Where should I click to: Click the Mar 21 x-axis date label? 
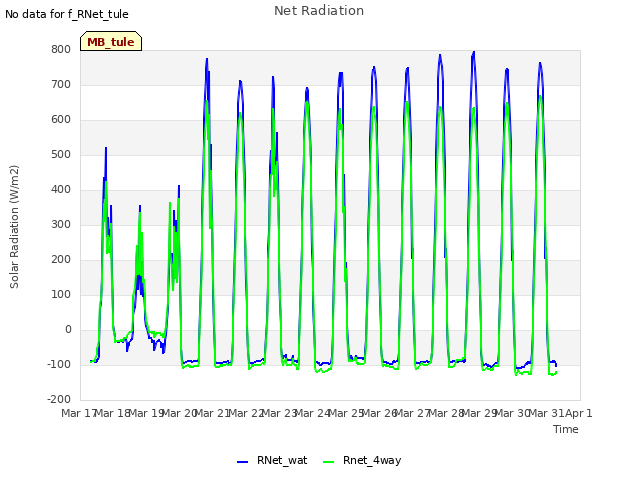click(213, 413)
